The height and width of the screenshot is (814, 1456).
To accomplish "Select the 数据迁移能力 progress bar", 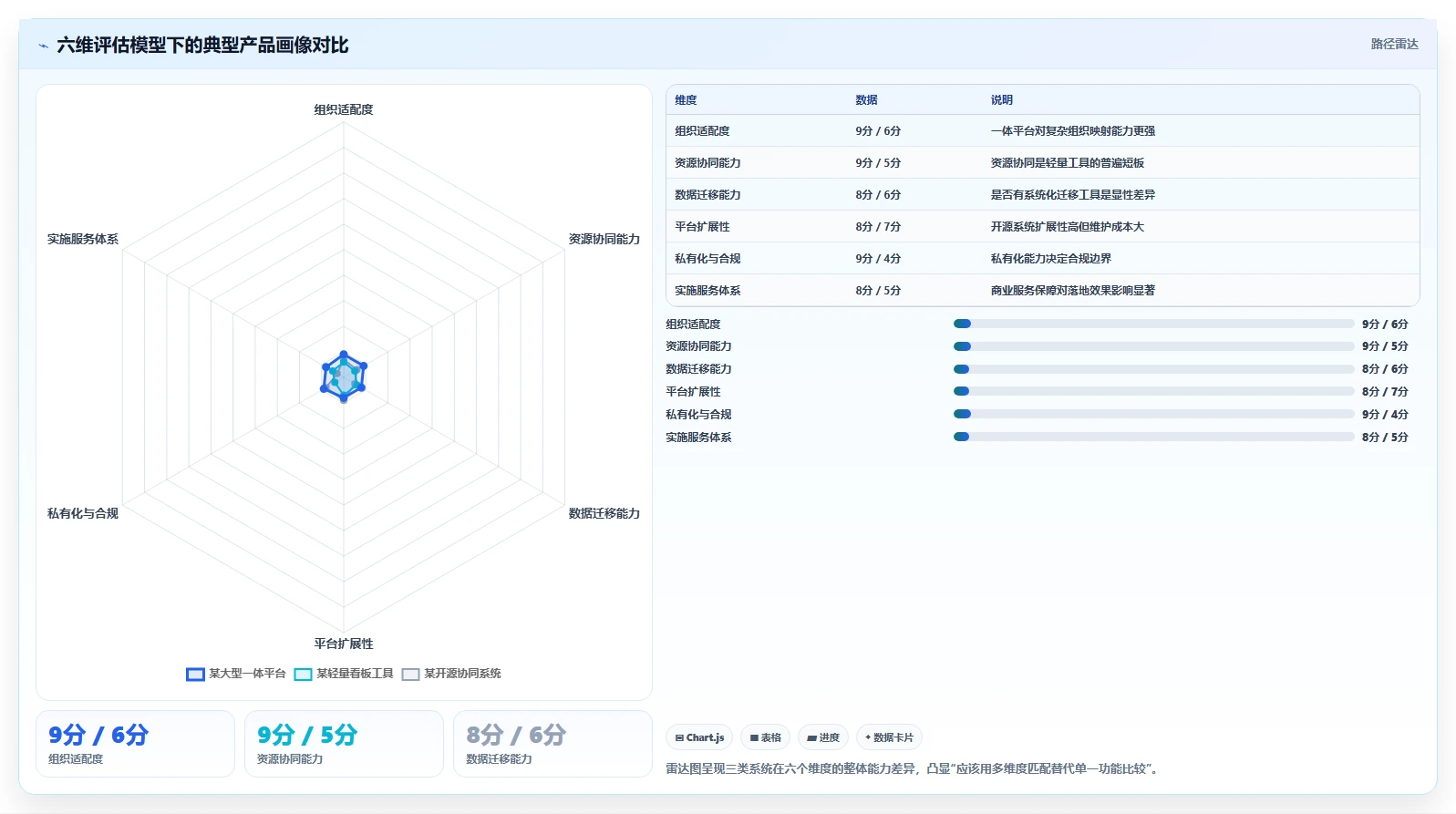I will coord(1153,369).
